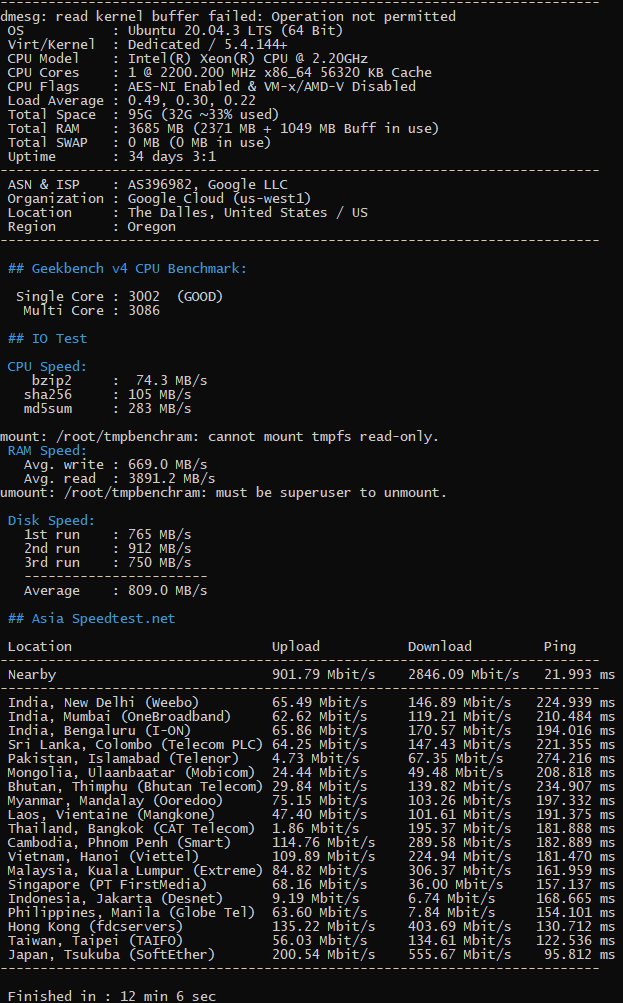The height and width of the screenshot is (1003, 623).
Task: Select the OS value Ubuntu 20.04.3 LTS
Action: pyautogui.click(x=235, y=31)
